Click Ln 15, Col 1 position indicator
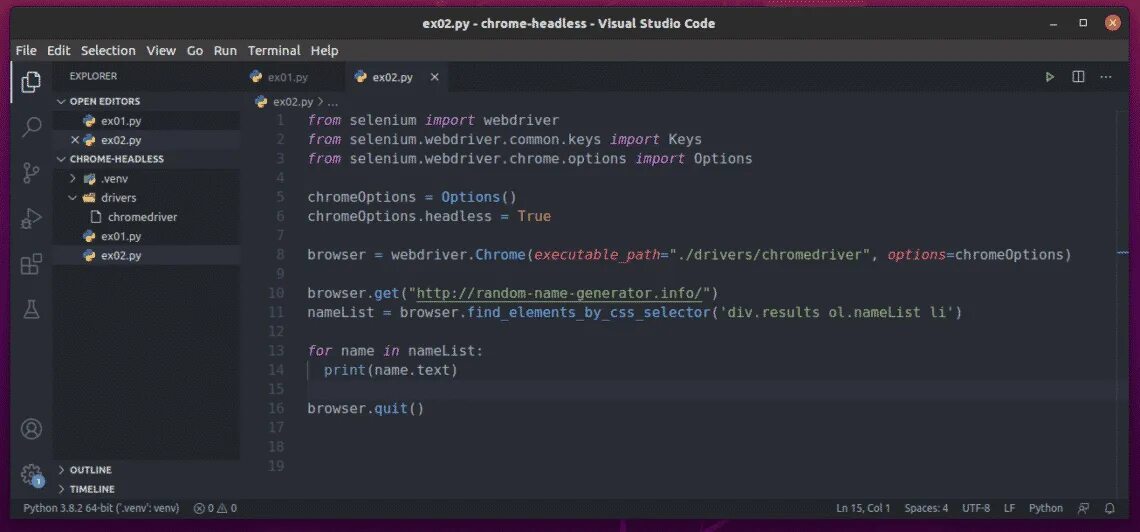The height and width of the screenshot is (532, 1140). [x=863, y=508]
